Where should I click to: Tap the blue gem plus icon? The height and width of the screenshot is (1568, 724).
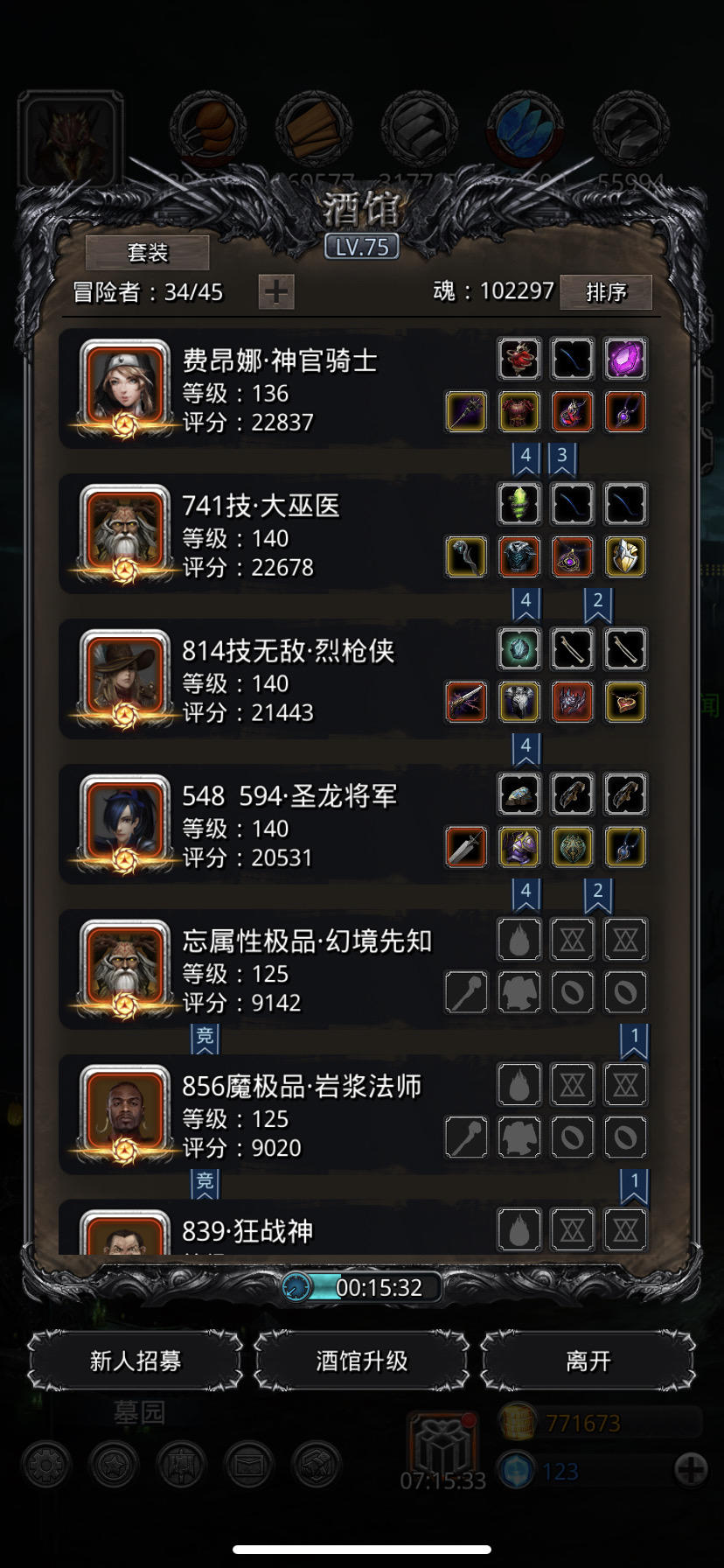691,1469
